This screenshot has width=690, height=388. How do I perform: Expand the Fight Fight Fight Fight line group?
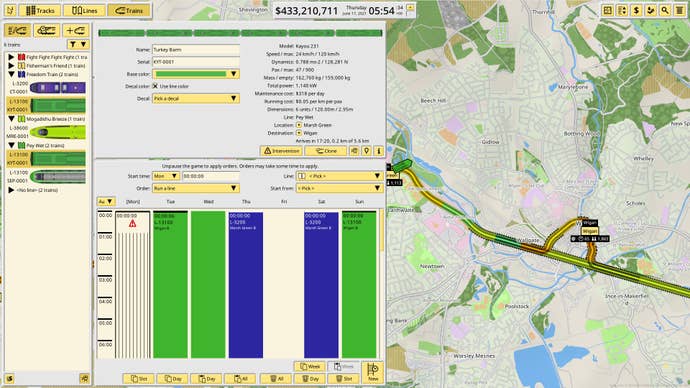(x=11, y=57)
